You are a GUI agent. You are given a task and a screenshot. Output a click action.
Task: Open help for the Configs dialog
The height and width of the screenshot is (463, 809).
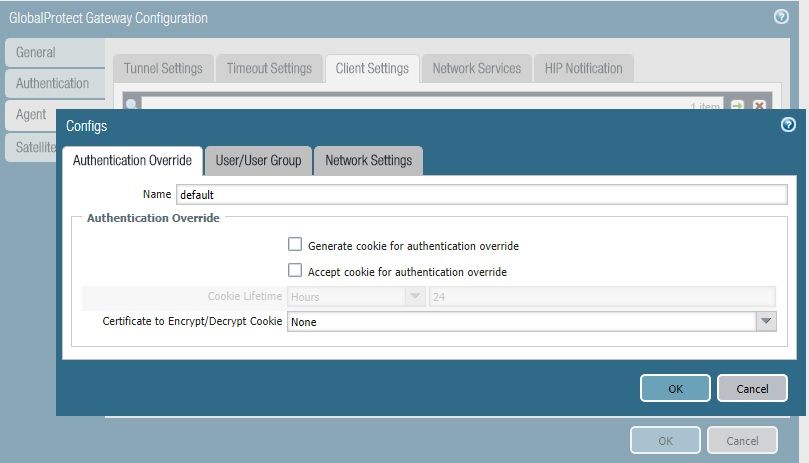[x=788, y=125]
